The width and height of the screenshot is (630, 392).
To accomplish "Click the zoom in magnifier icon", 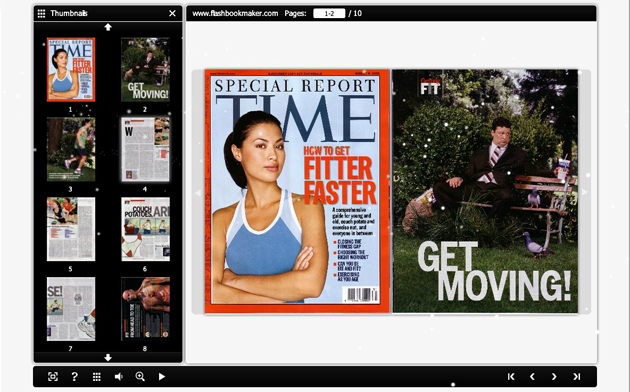I will (140, 376).
